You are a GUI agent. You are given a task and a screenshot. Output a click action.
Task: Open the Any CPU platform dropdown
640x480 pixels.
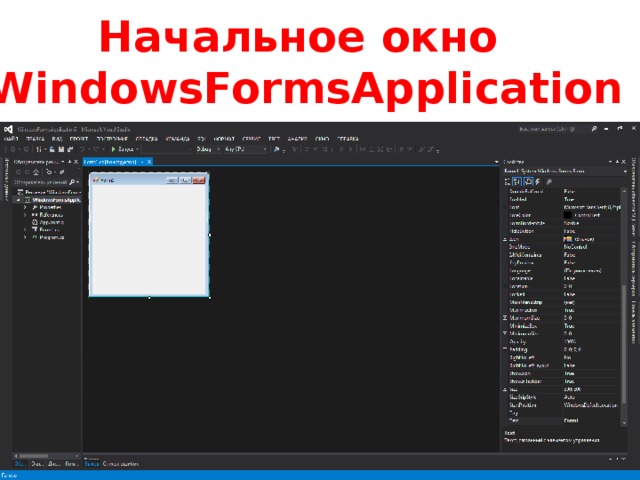246,149
